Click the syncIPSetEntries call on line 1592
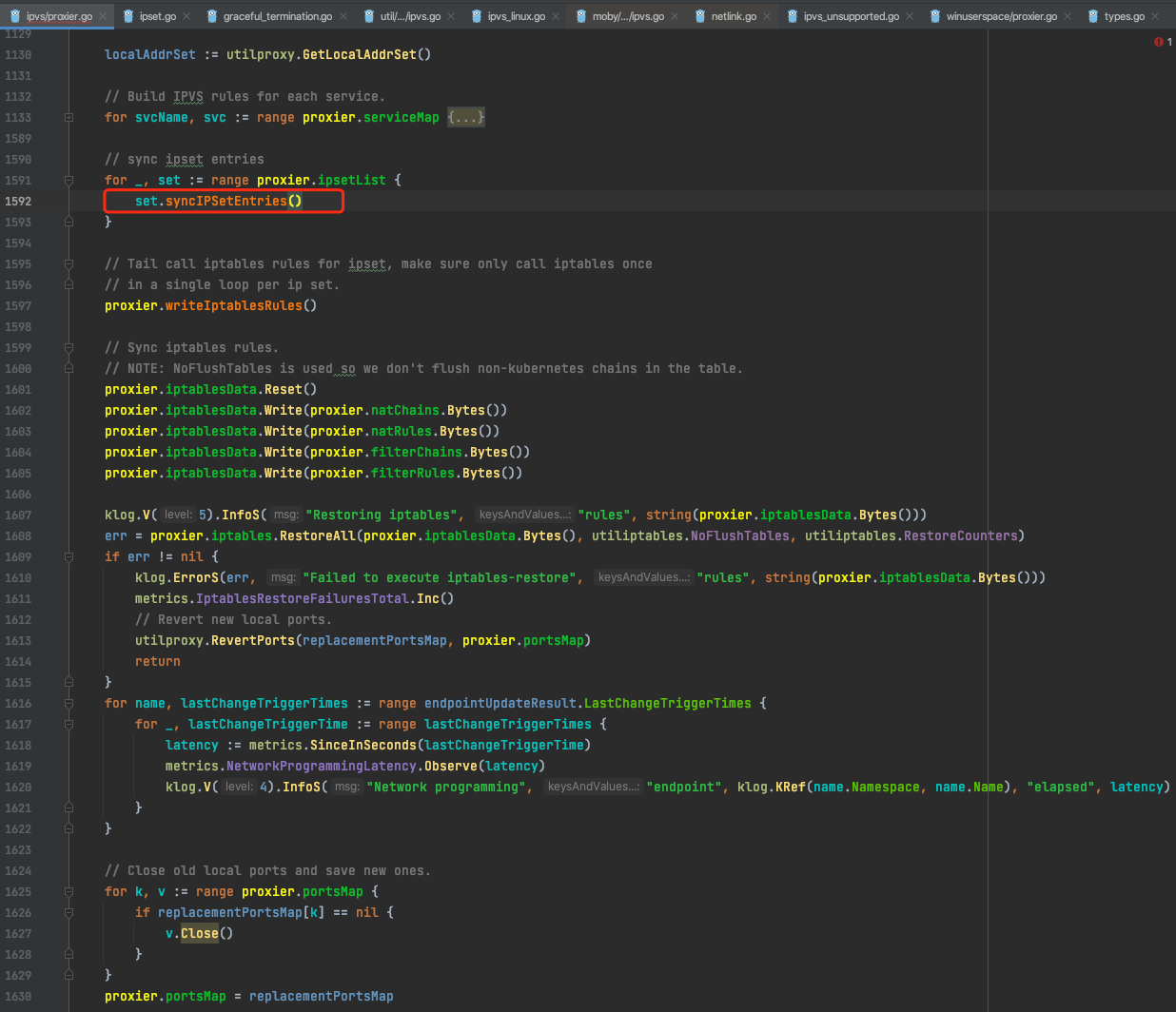Viewport: 1176px width, 1012px height. (x=226, y=202)
